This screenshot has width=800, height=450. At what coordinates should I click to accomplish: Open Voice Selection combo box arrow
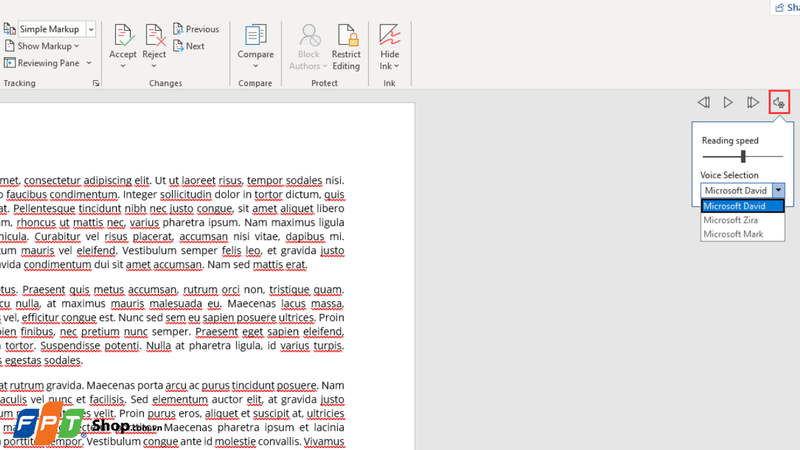click(778, 190)
